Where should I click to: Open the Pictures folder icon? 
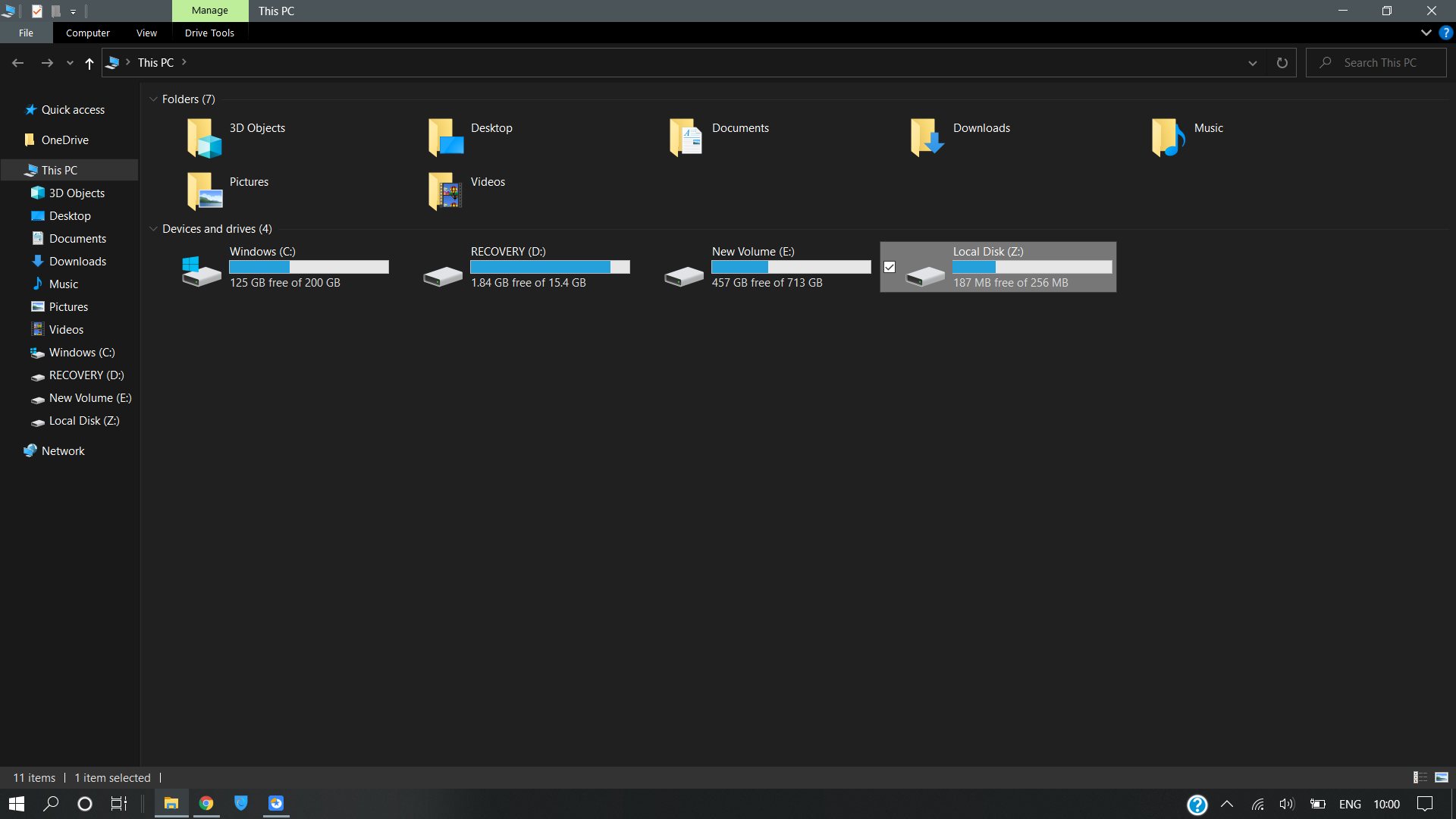tap(204, 191)
